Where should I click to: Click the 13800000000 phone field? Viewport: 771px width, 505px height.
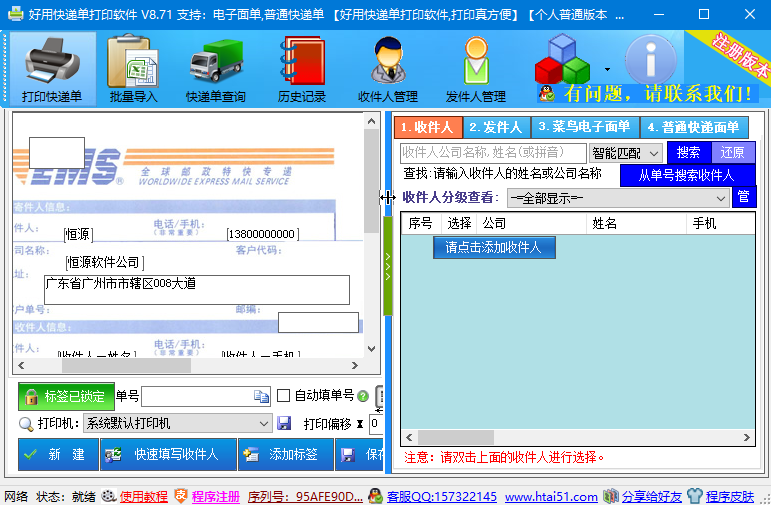pyautogui.click(x=263, y=234)
